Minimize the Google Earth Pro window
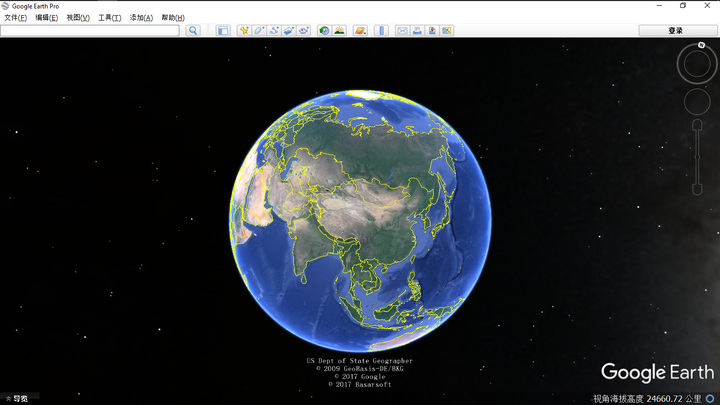 659,6
